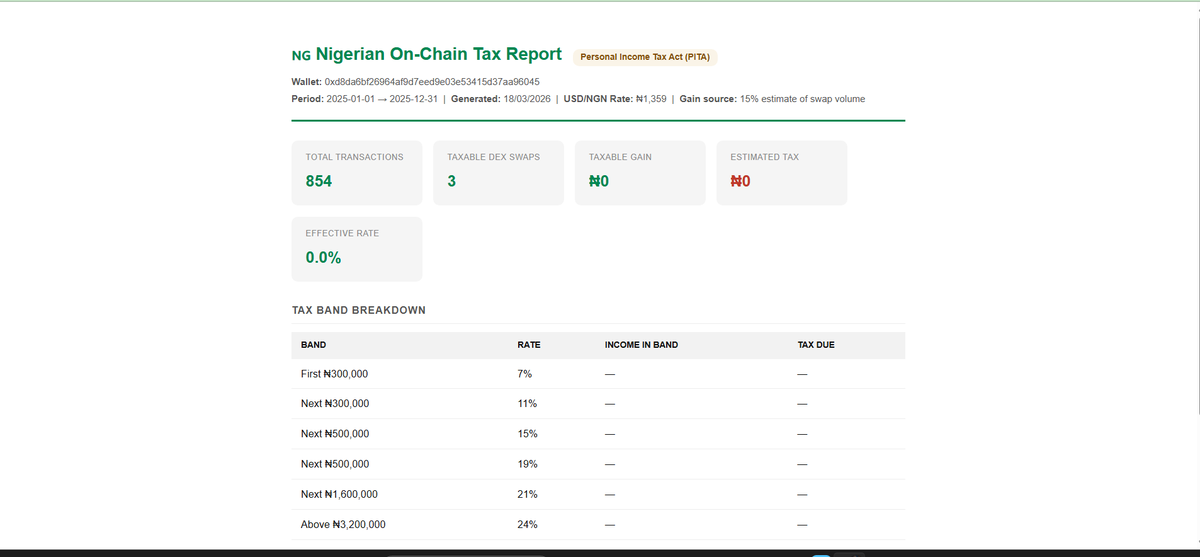Click the Income in Band dash for Next ₦1,600,000
The width and height of the screenshot is (1200, 557).
609,494
